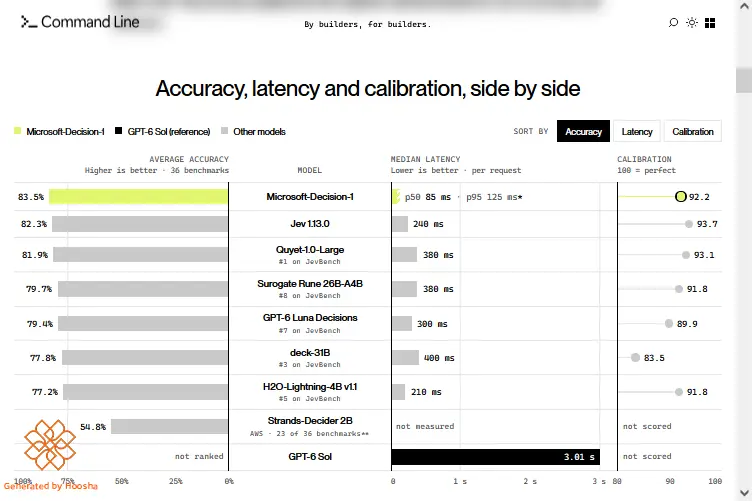Image resolution: width=752 pixels, height=501 pixels.
Task: Click the "not measured" latency text
Action: coord(425,426)
